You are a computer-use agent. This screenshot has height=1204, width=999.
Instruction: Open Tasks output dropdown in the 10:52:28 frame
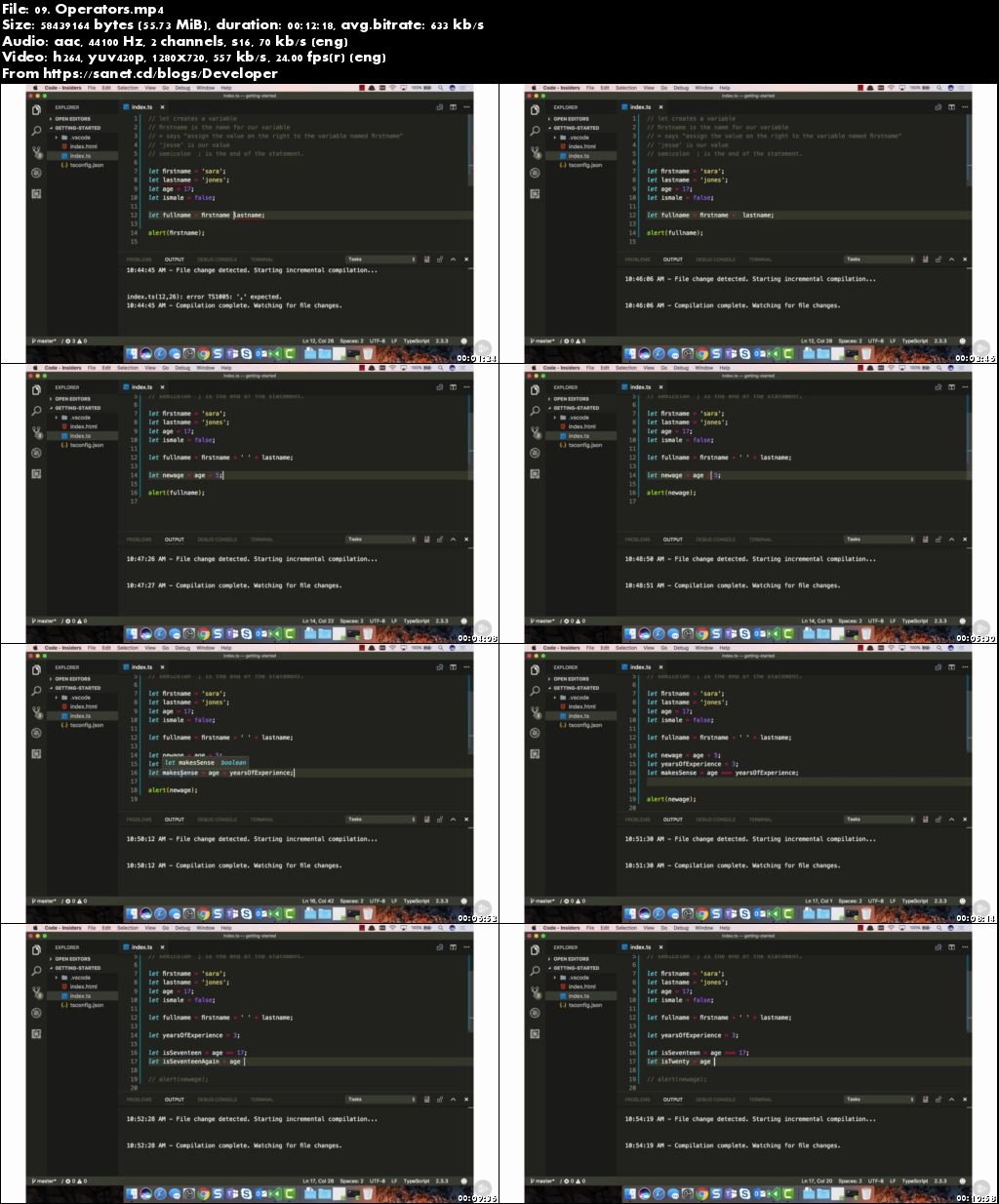point(380,1099)
